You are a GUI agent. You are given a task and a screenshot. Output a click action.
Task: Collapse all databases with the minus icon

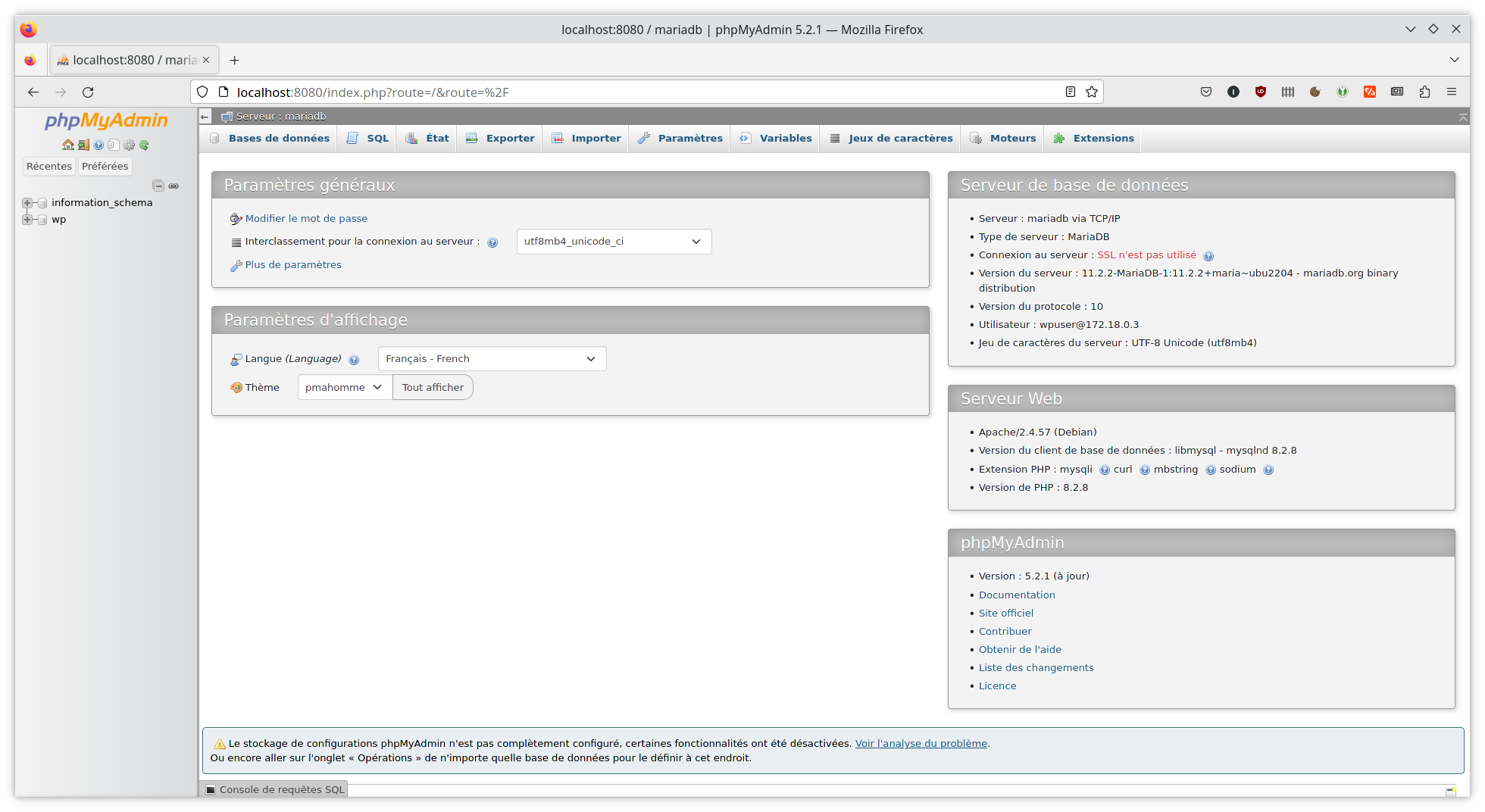pyautogui.click(x=158, y=186)
